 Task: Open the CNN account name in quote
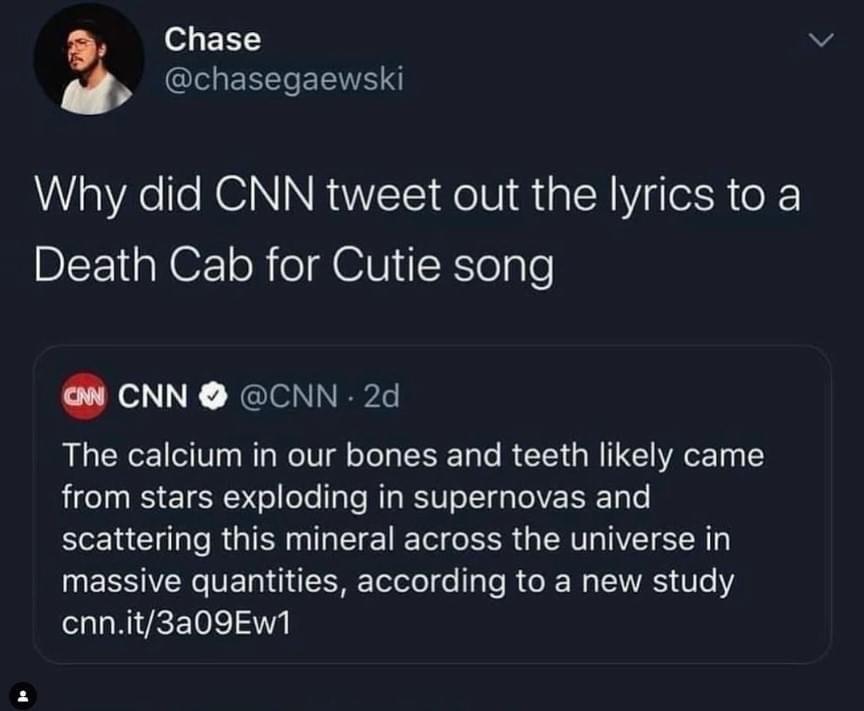pyautogui.click(x=153, y=397)
